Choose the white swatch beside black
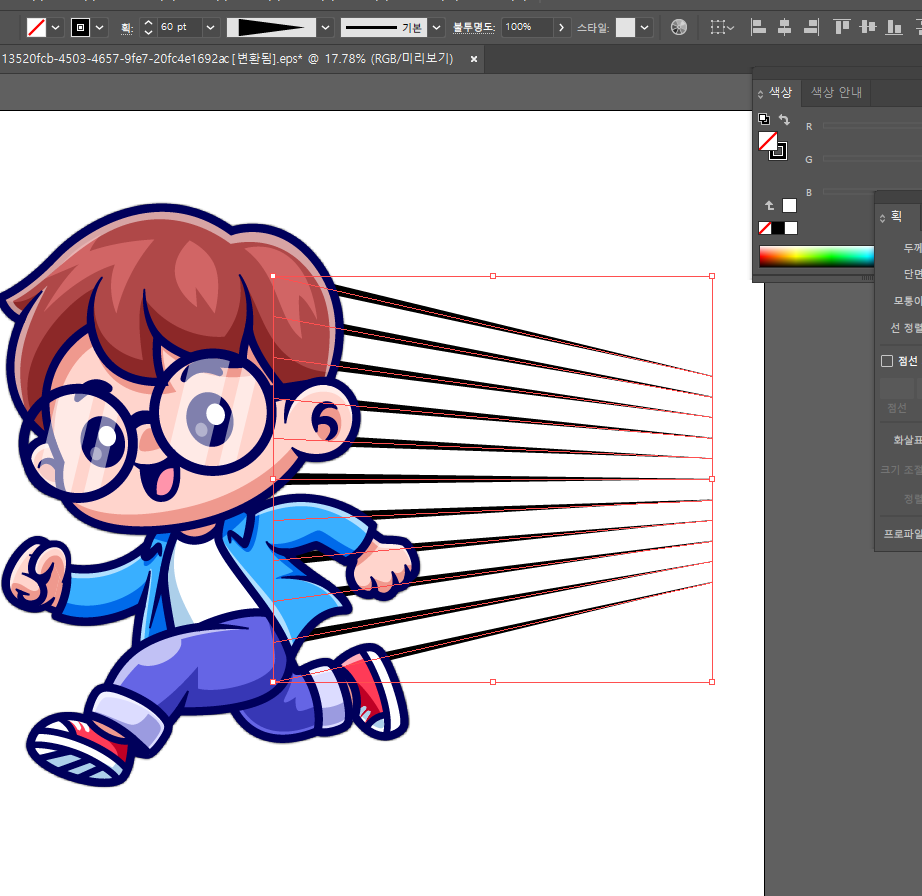 pyautogui.click(x=791, y=228)
